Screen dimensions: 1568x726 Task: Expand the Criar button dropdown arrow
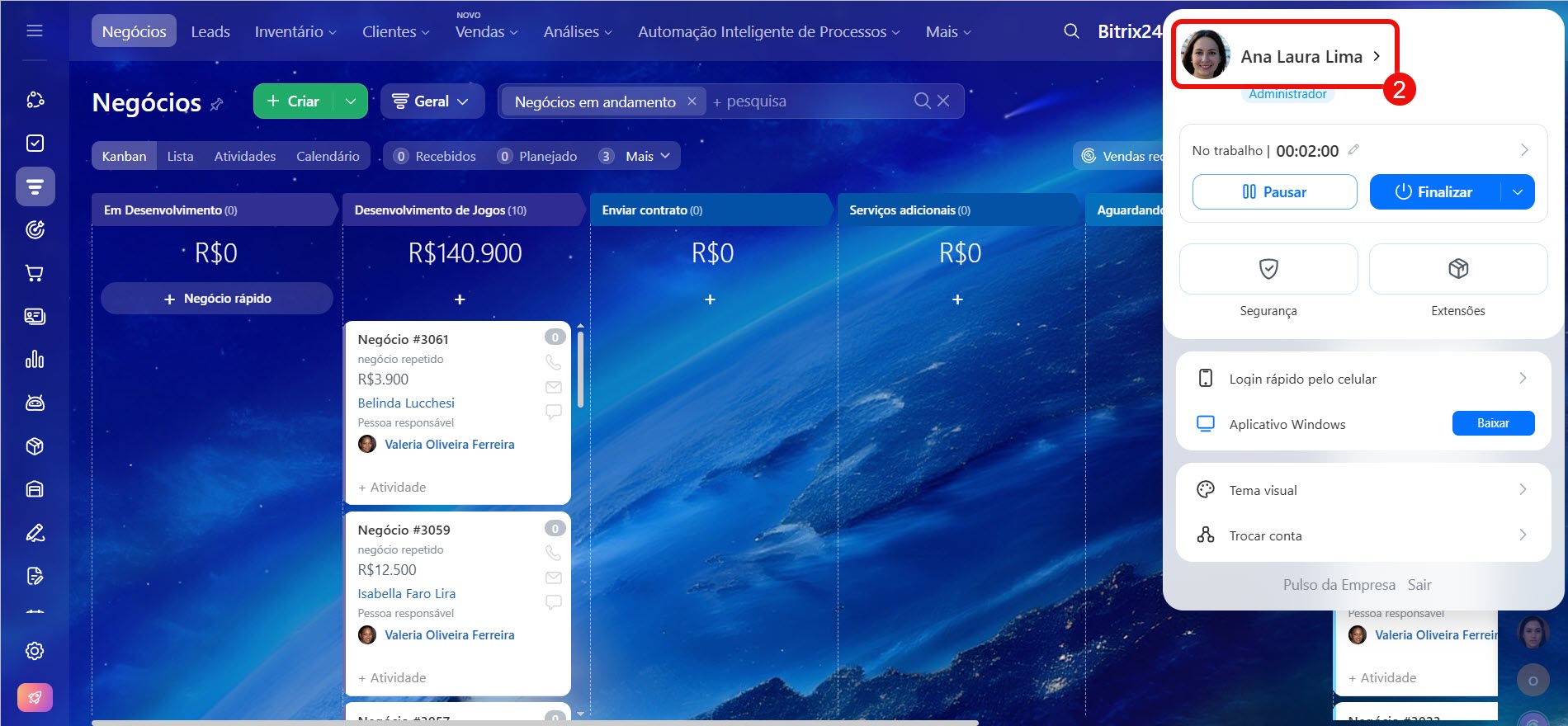351,101
